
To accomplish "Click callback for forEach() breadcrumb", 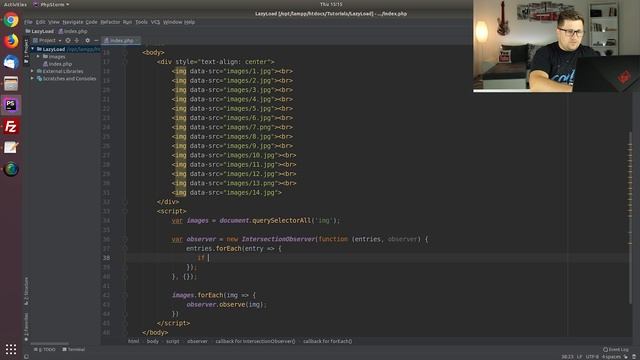I will (x=327, y=341).
